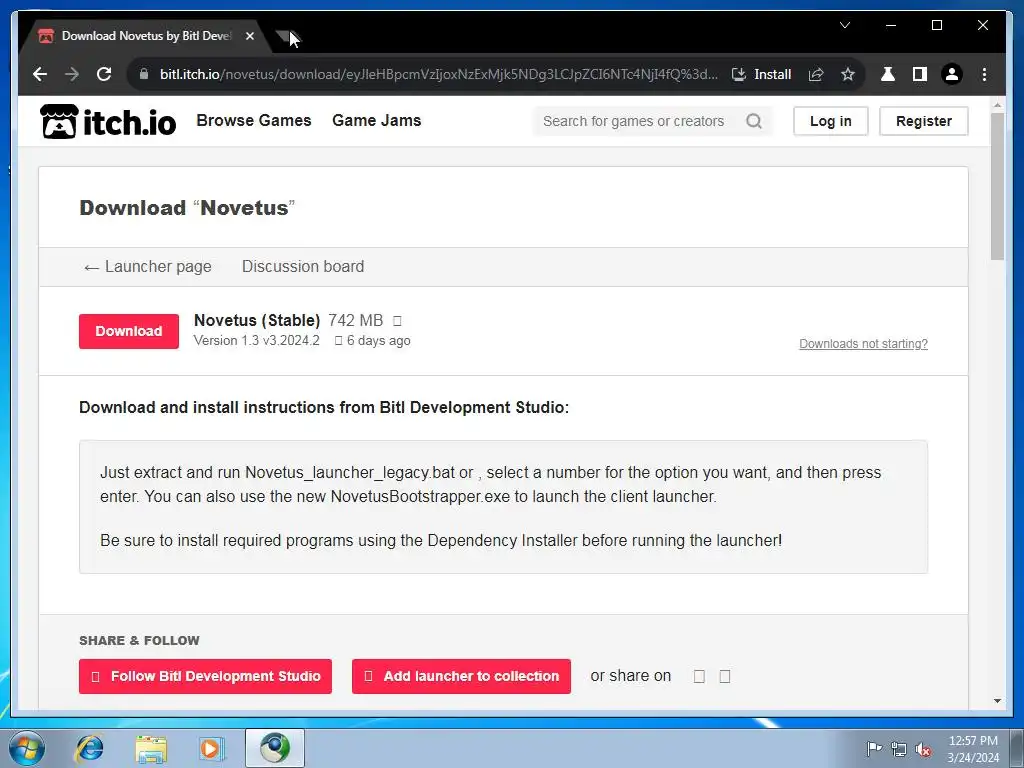Click the first share icon after 'or share on'

point(699,676)
